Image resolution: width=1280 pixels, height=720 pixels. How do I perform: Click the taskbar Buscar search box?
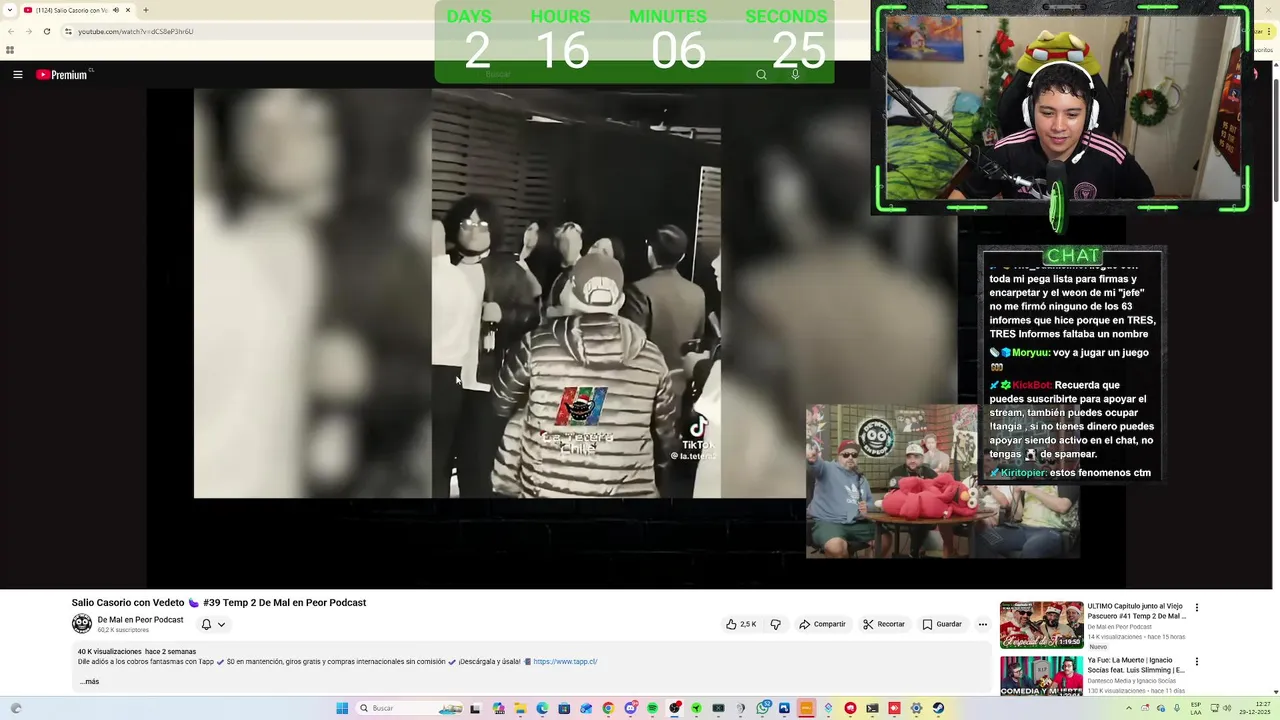pyautogui.click(x=410, y=708)
